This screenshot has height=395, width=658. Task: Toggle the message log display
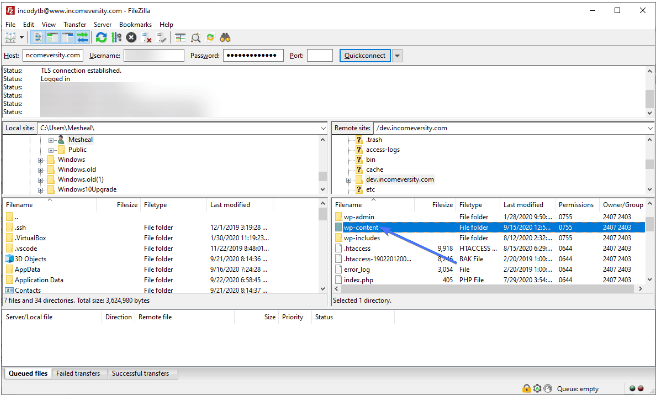click(38, 38)
